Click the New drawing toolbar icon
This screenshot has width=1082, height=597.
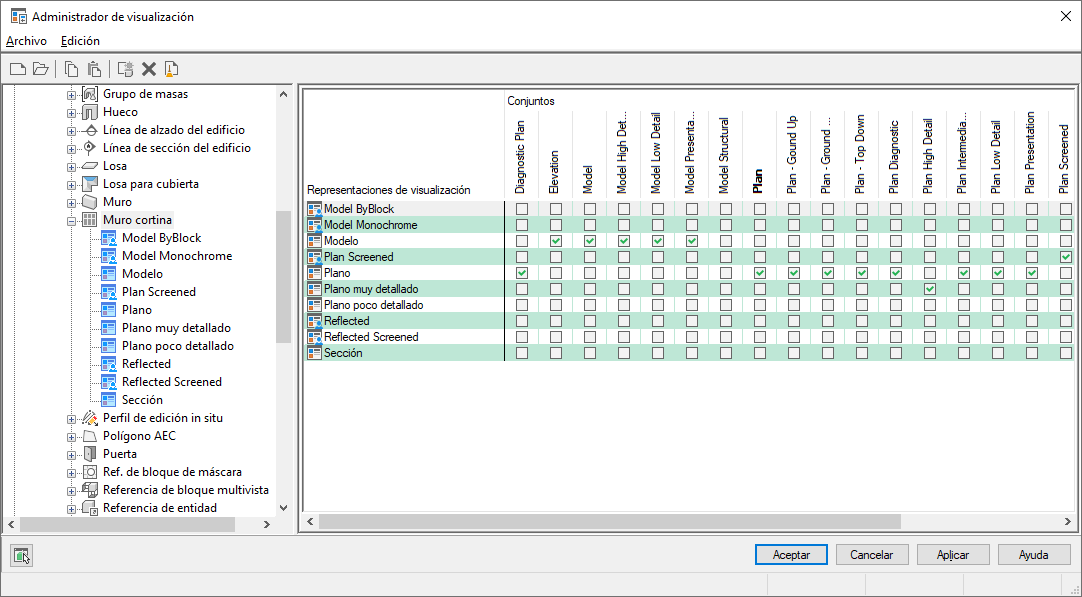coord(18,68)
